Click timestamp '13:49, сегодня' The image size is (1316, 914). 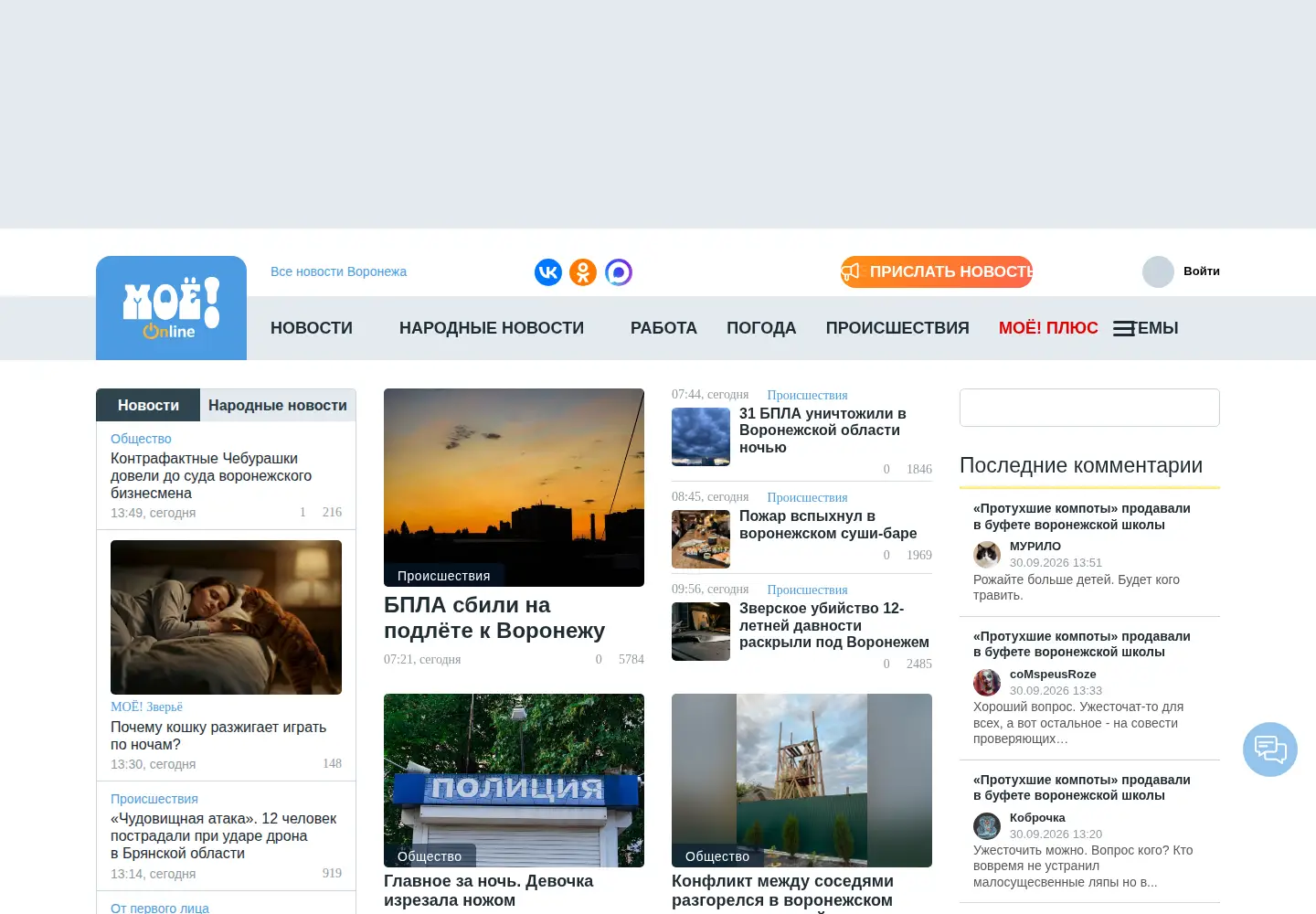153,513
